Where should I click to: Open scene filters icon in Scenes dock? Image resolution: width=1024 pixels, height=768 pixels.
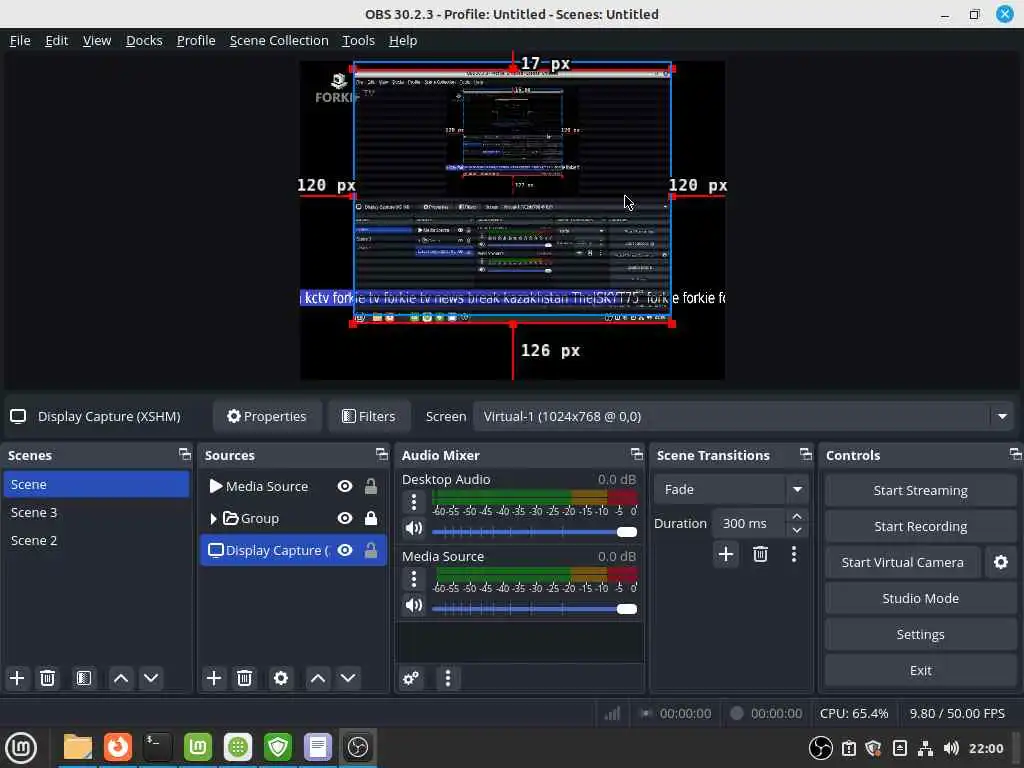84,678
